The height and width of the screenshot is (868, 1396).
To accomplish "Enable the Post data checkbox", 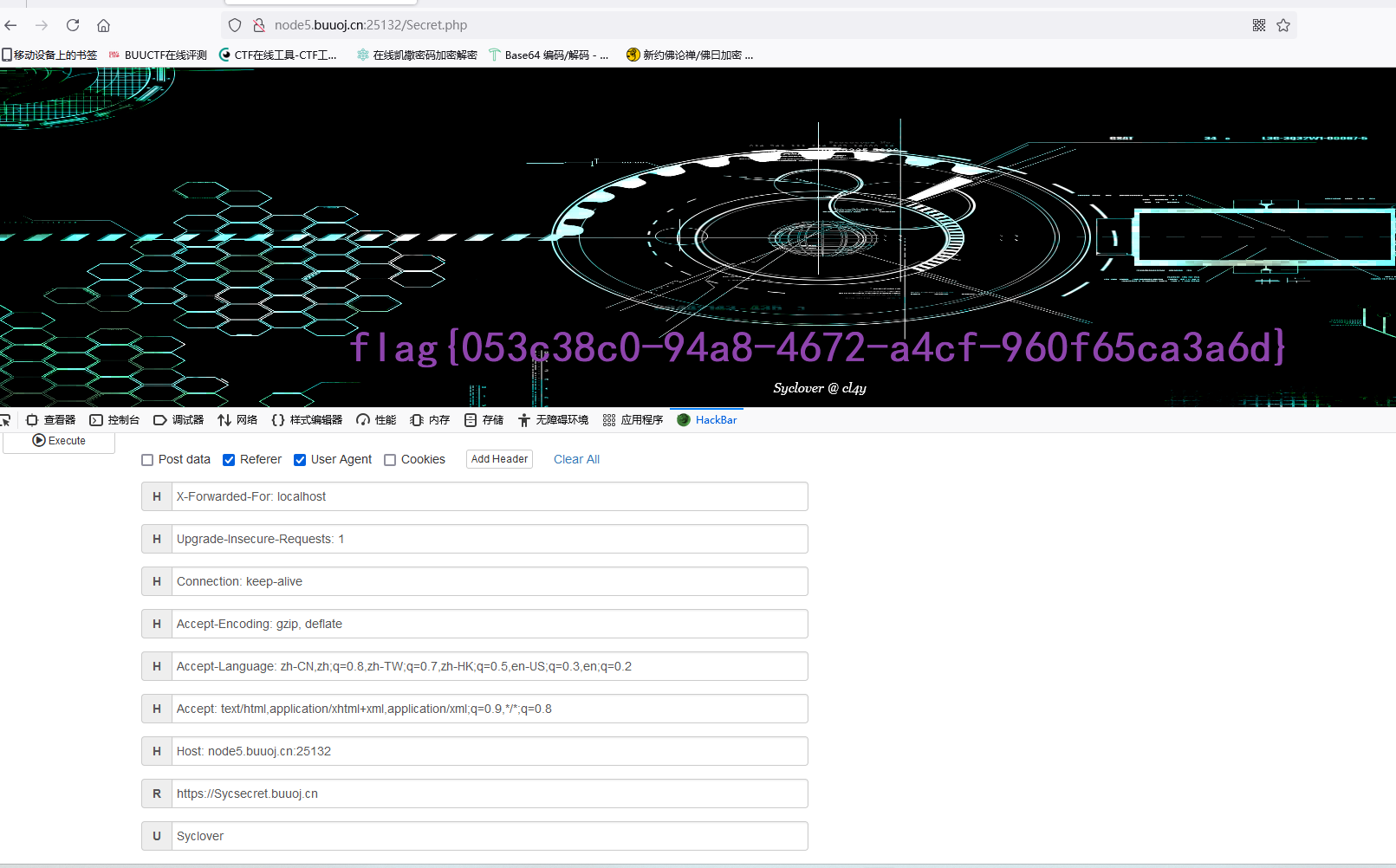I will click(147, 459).
